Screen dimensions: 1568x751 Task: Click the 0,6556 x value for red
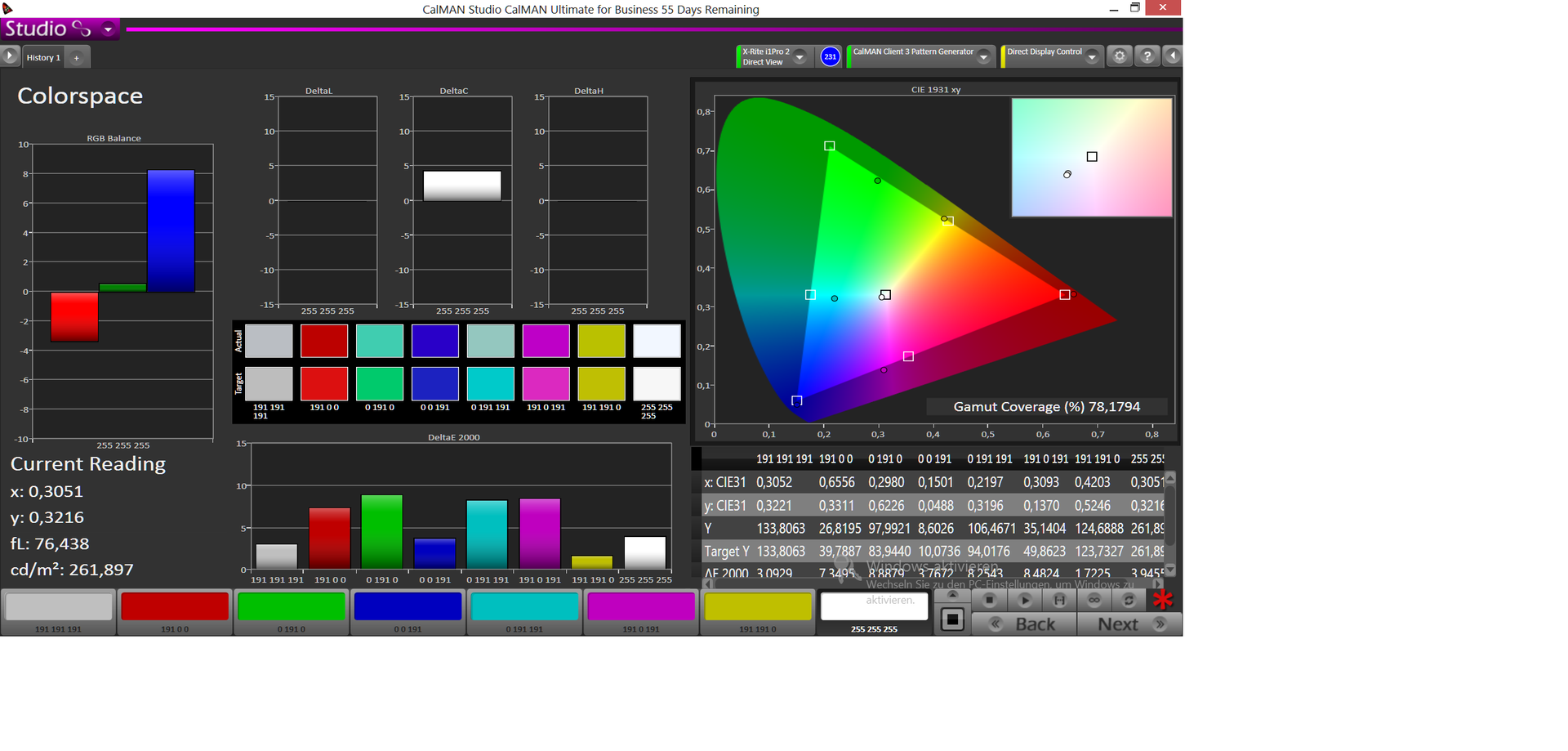[x=835, y=482]
